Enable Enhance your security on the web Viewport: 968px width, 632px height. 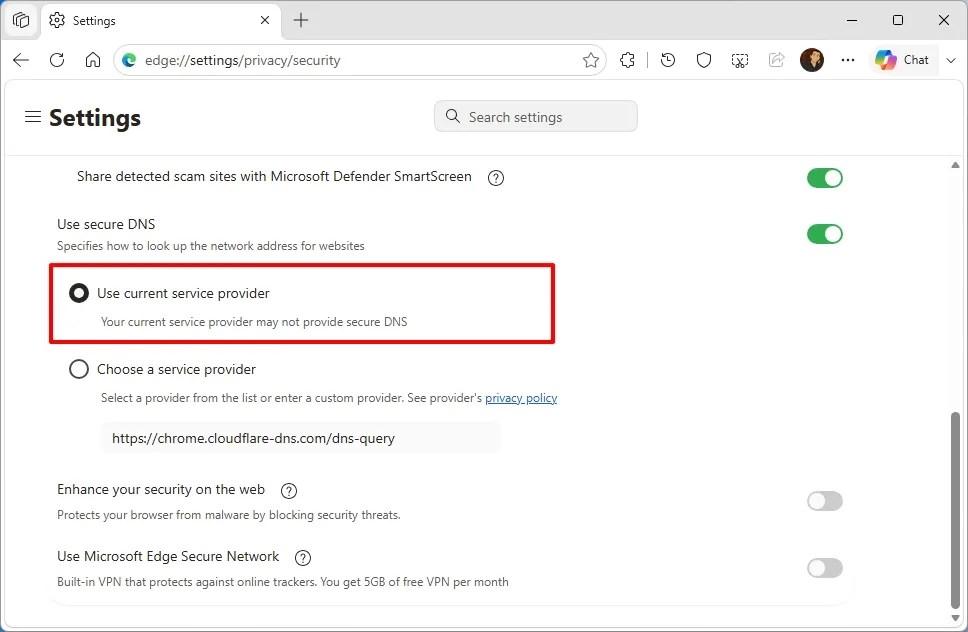click(825, 501)
